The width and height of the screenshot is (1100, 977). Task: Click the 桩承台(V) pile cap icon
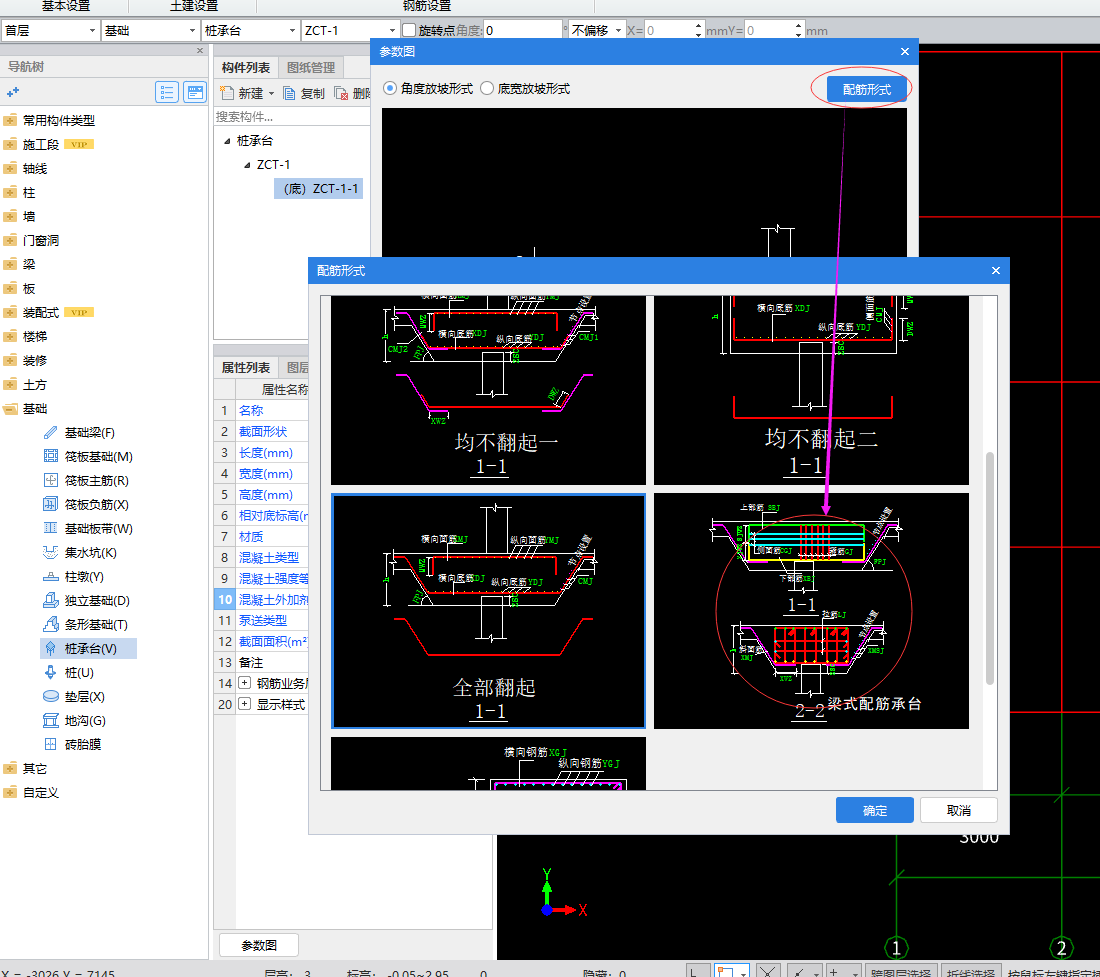(51, 649)
